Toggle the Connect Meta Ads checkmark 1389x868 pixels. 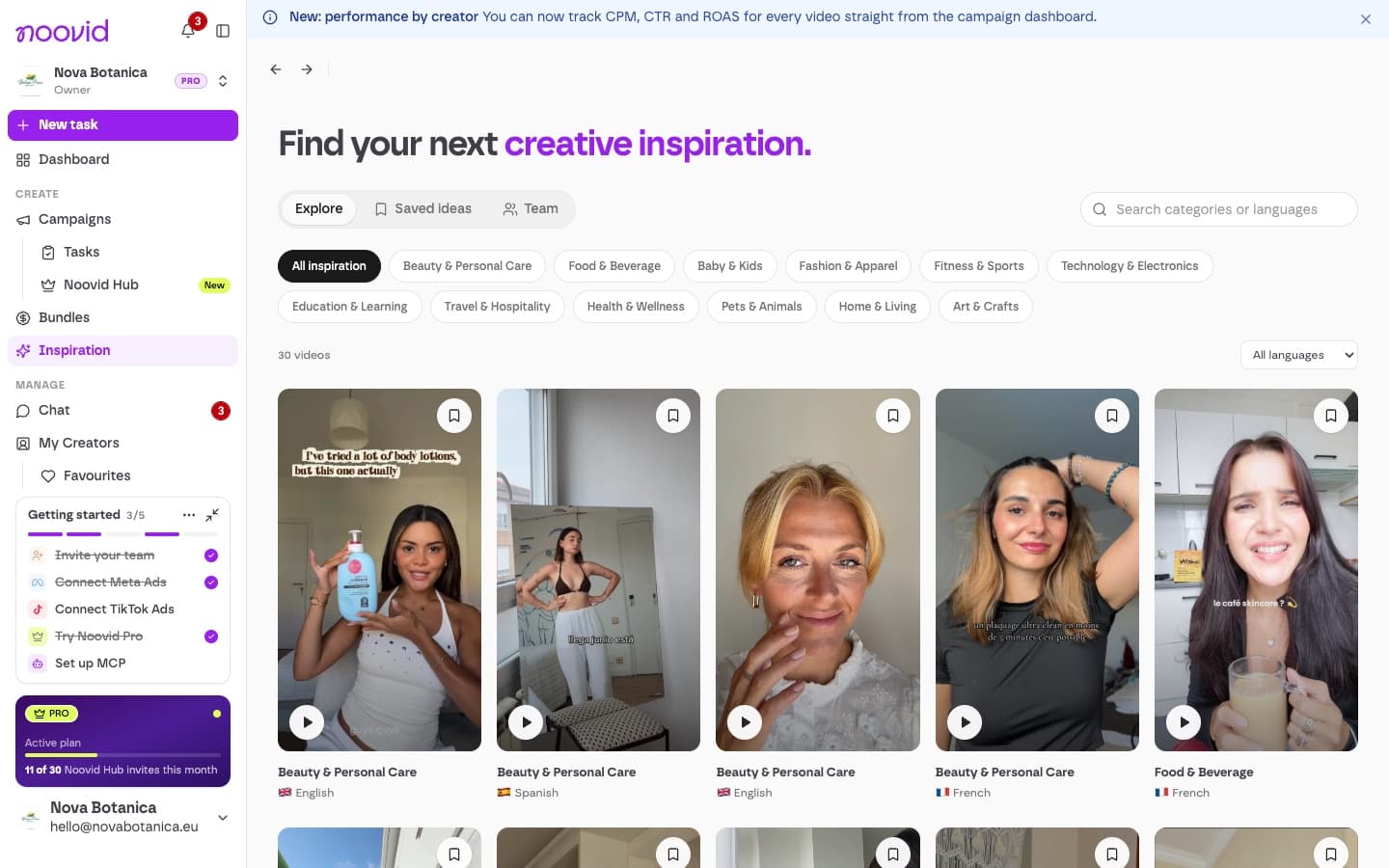[x=211, y=583]
